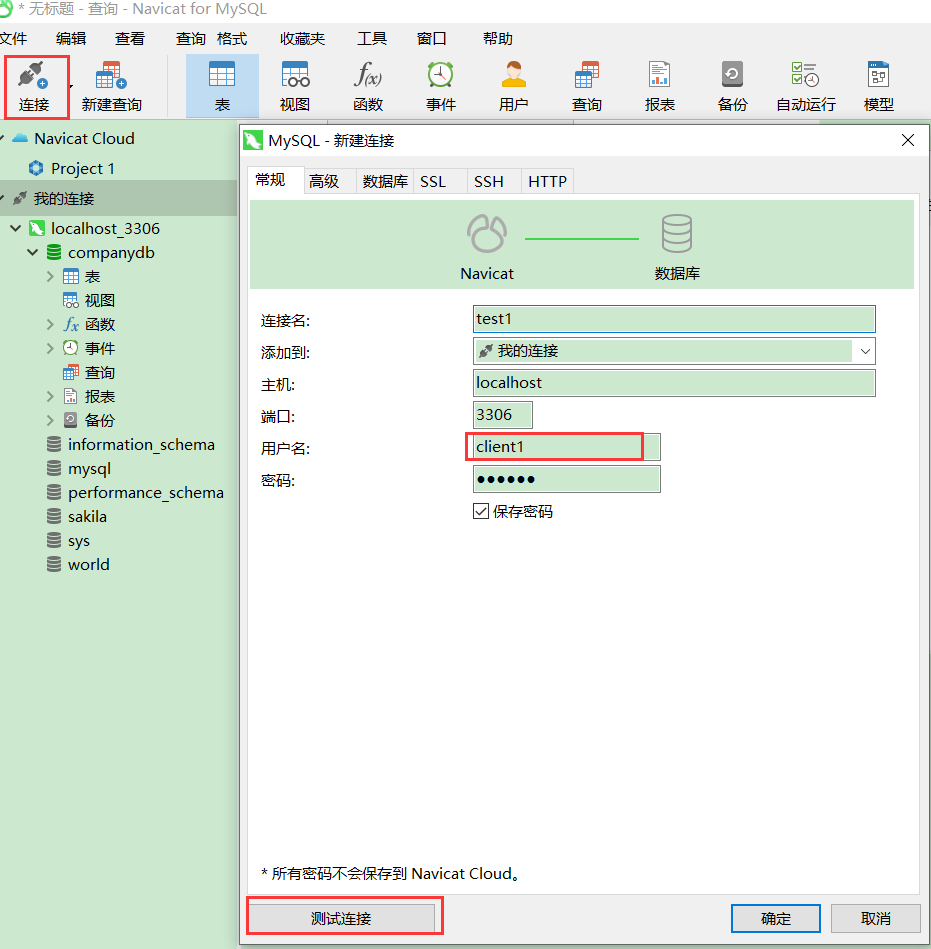The height and width of the screenshot is (949, 931).
Task: Open the New Query (新建查询) tool
Action: 111,87
